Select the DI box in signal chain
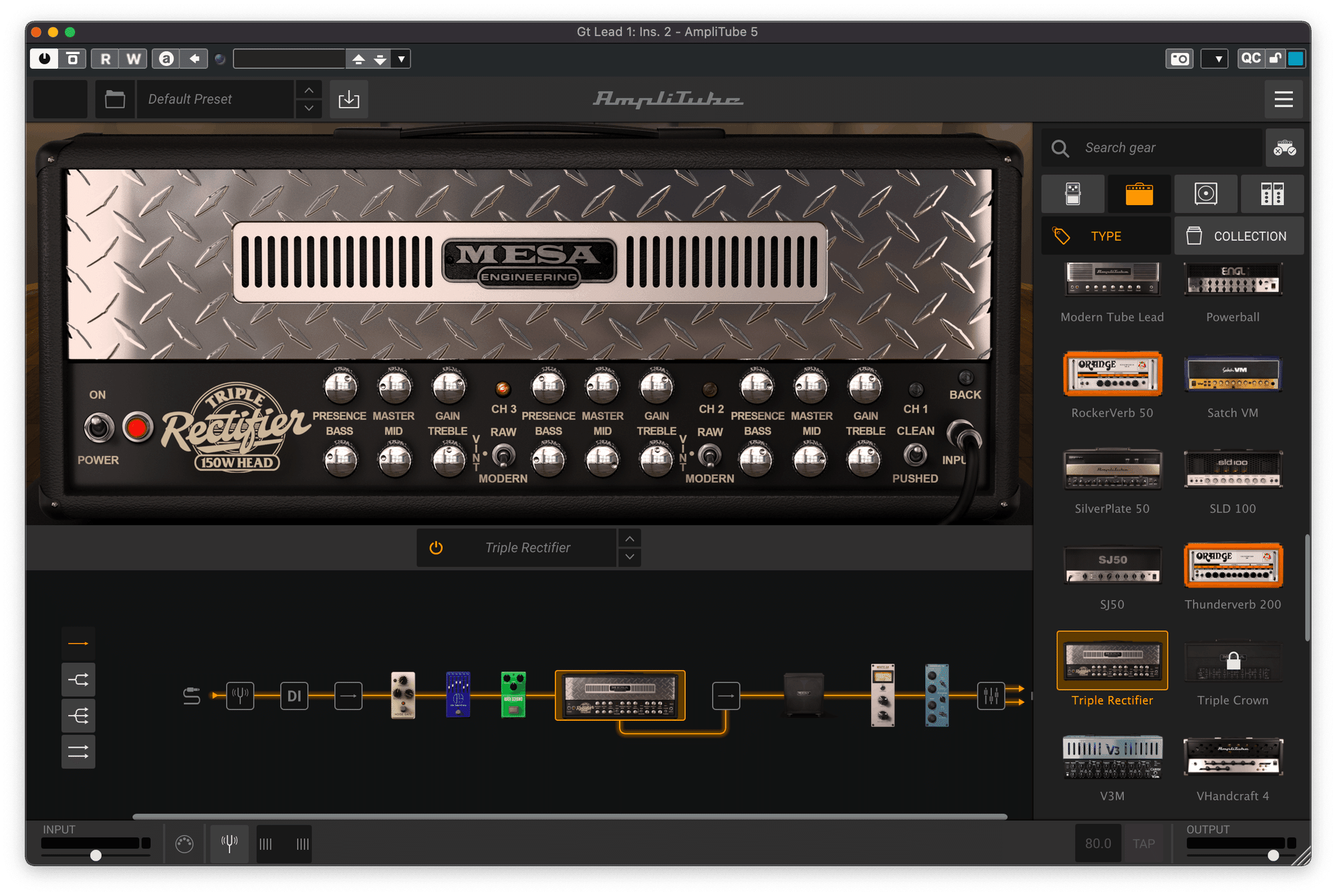1337x896 pixels. tap(293, 696)
